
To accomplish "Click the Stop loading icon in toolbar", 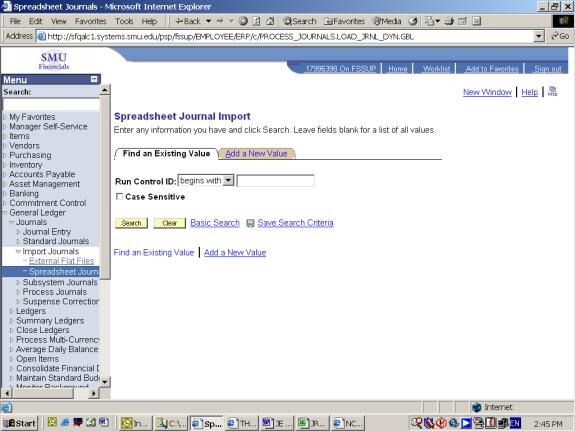I will 243,21.
